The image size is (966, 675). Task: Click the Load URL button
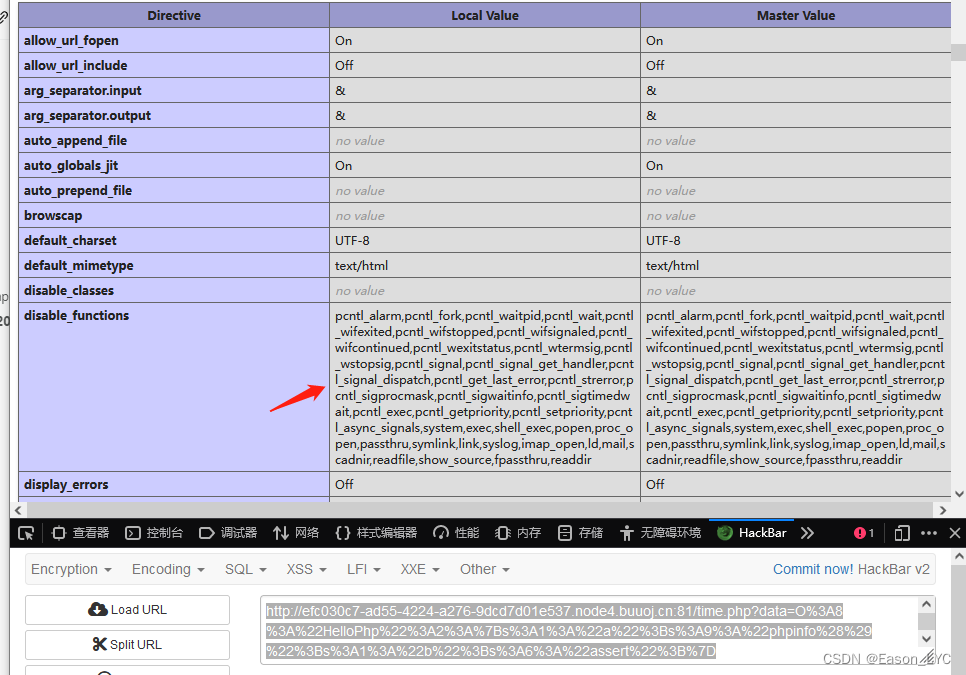point(128,610)
